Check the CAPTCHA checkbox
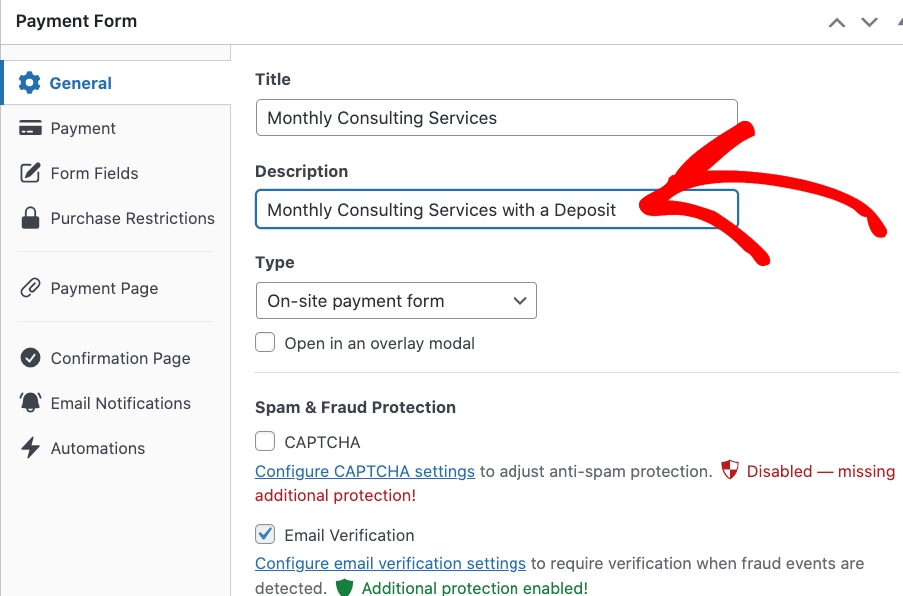This screenshot has height=596, width=903. (265, 442)
